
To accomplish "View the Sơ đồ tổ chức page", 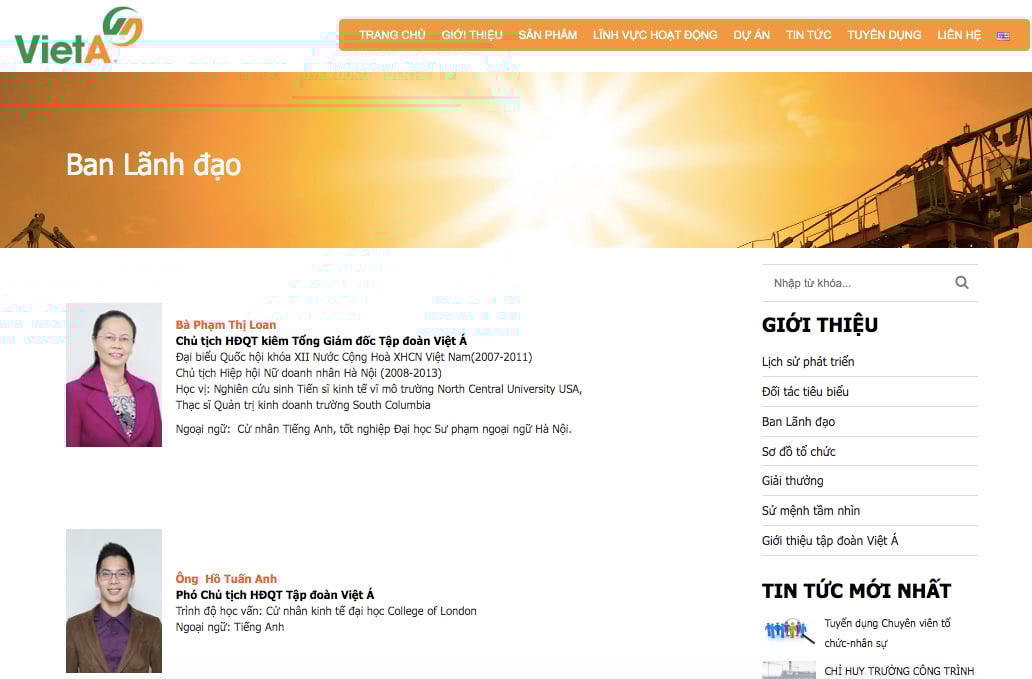I will [798, 452].
